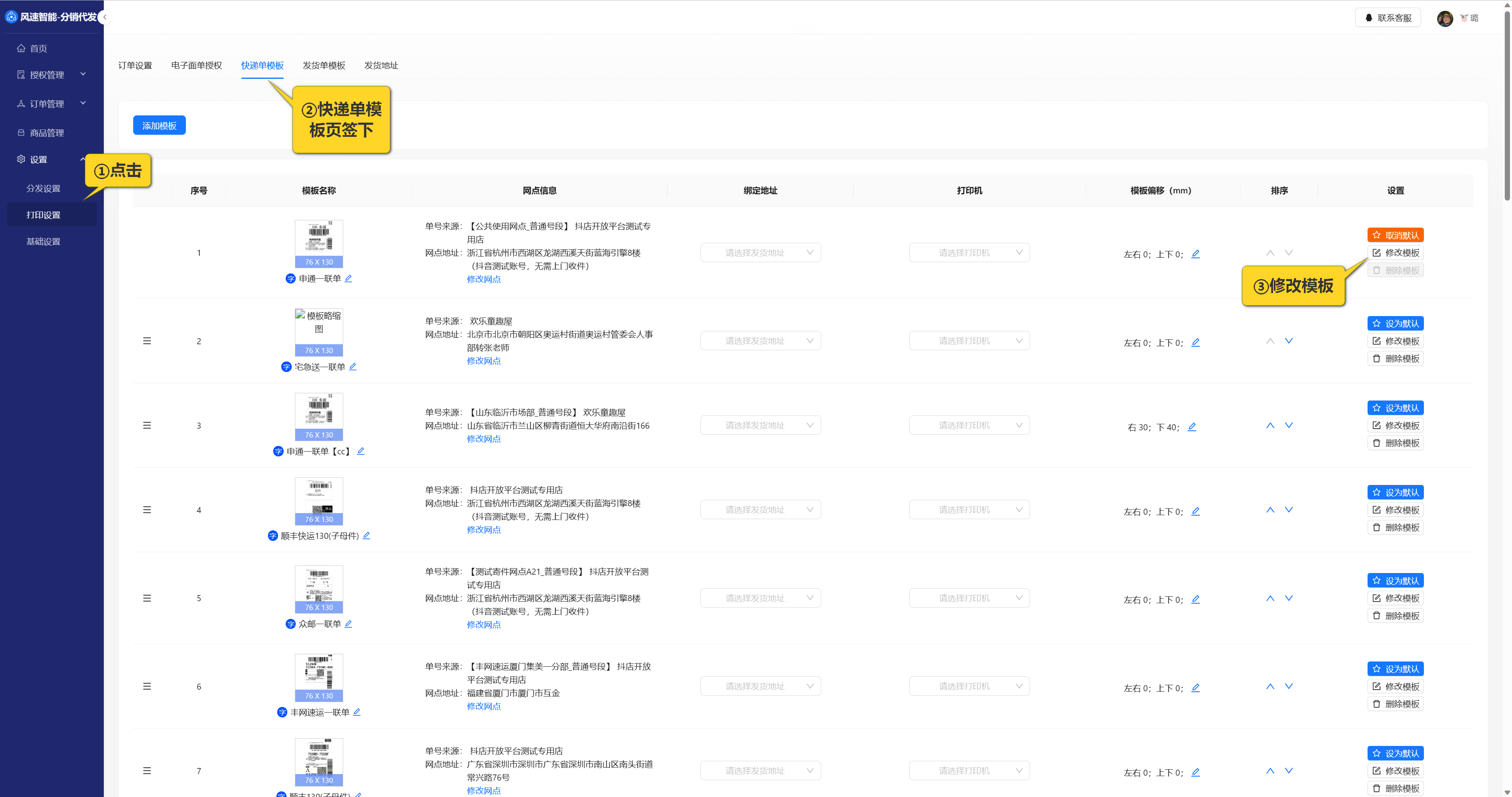Screen dimensions: 1512x797
Task: Switch to 发货单模板 tab
Action: [x=323, y=65]
